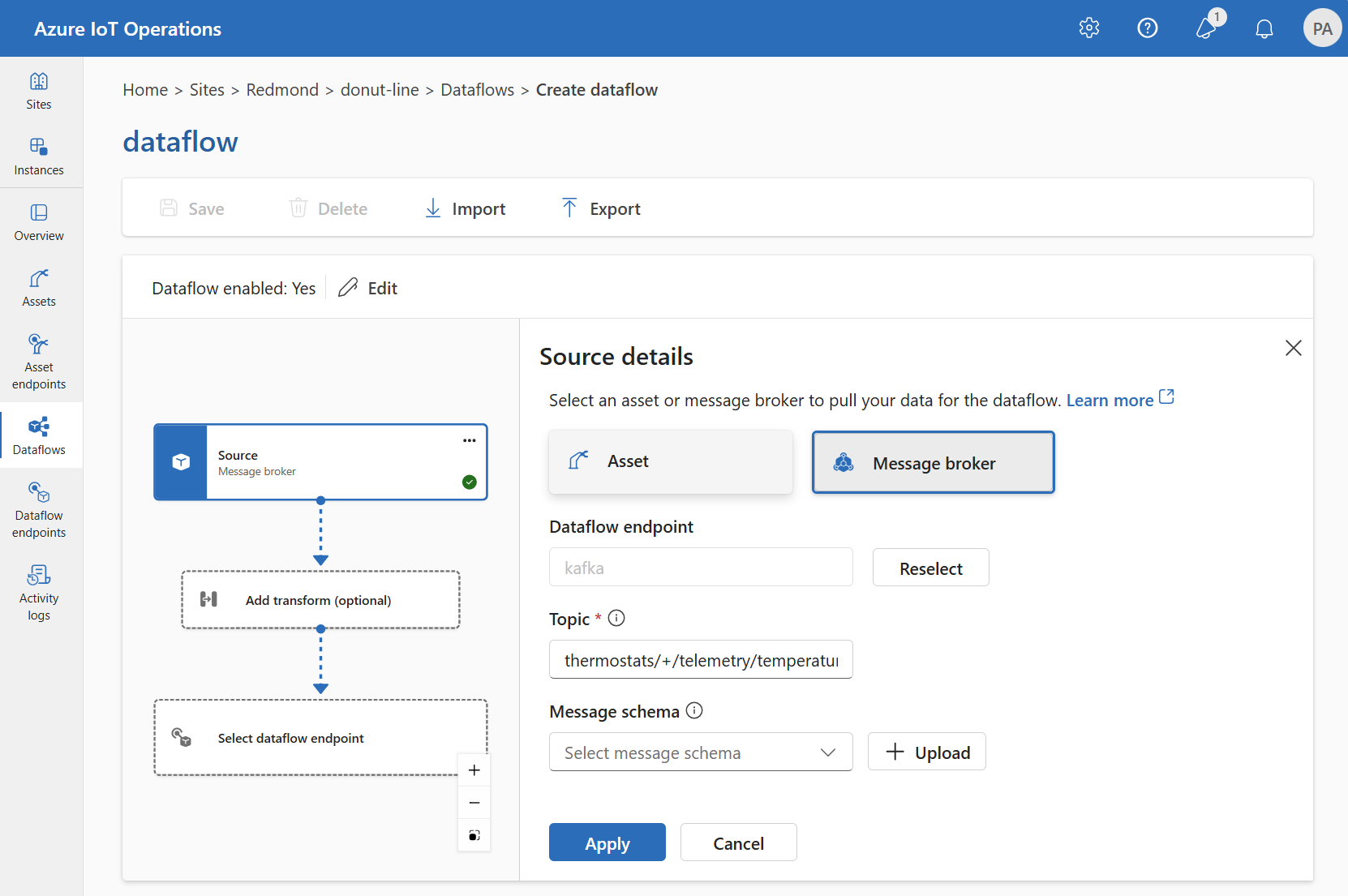The width and height of the screenshot is (1348, 896).
Task: Click the Home breadcrumb link
Action: tap(145, 90)
